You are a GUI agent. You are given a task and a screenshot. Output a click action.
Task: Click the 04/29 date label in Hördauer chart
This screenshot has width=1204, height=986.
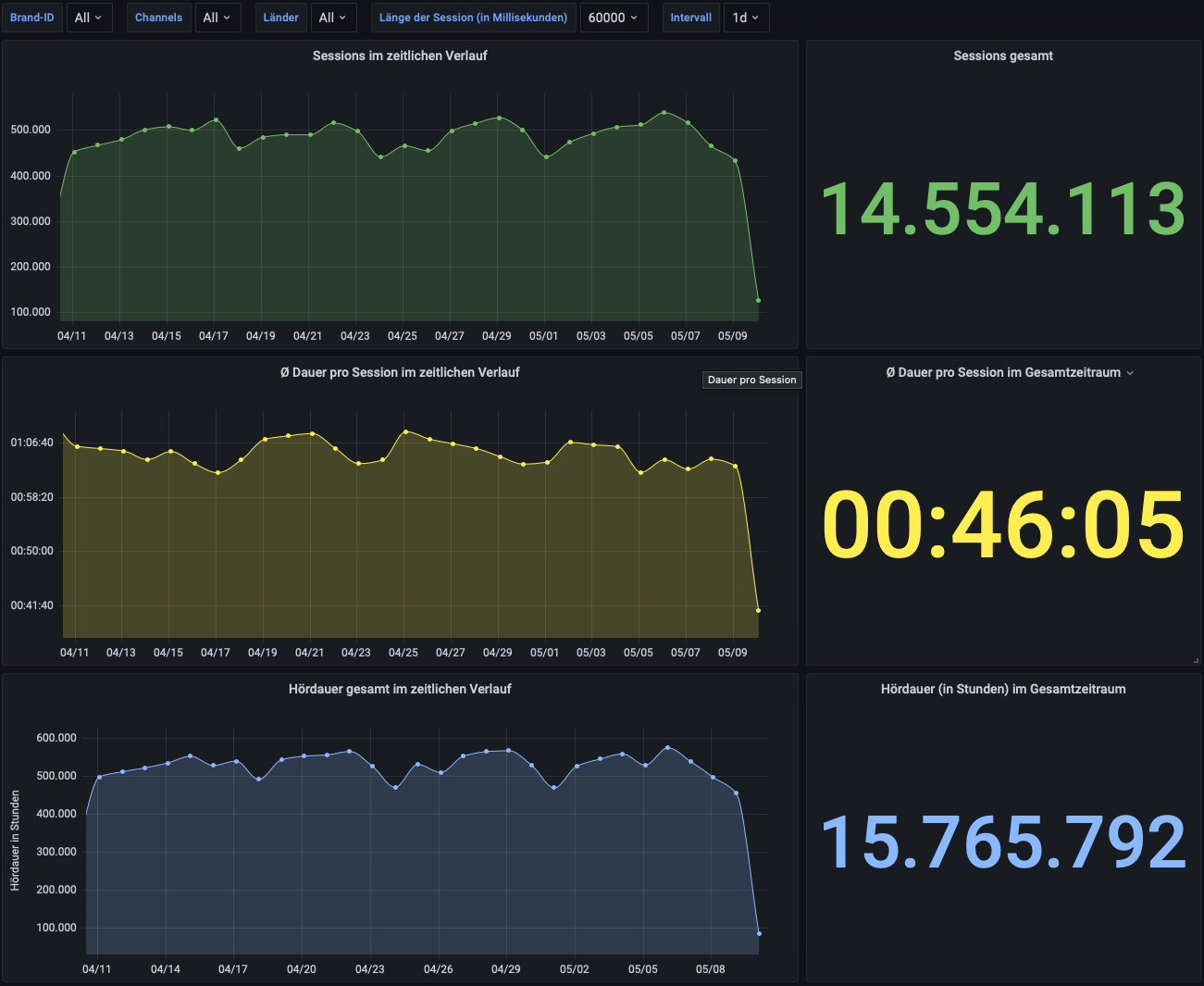pyautogui.click(x=506, y=969)
